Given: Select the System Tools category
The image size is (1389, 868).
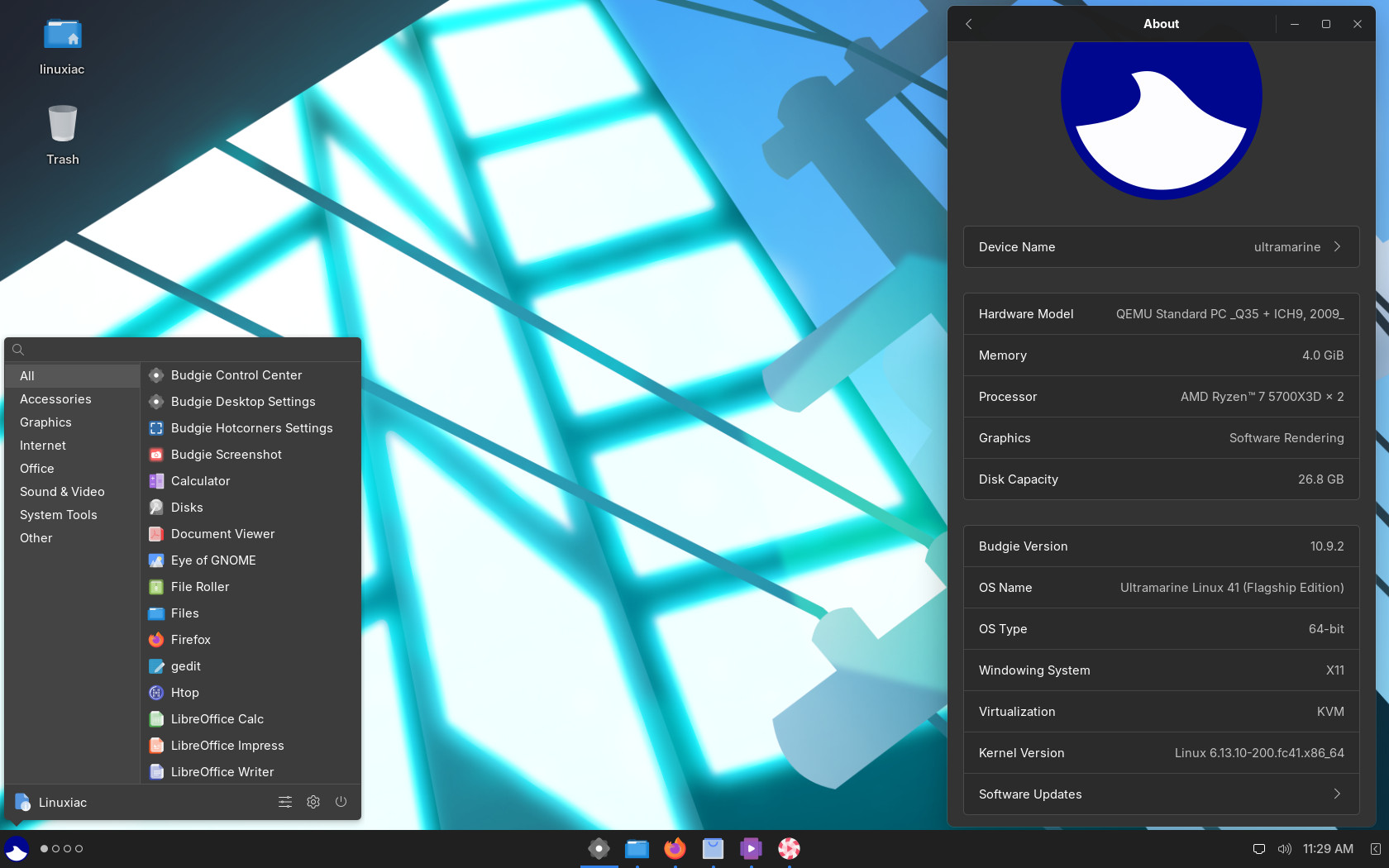Looking at the screenshot, I should (73, 515).
